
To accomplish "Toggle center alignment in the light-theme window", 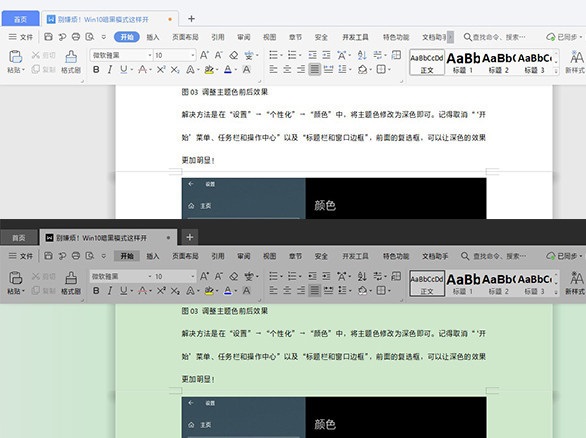I will point(287,70).
